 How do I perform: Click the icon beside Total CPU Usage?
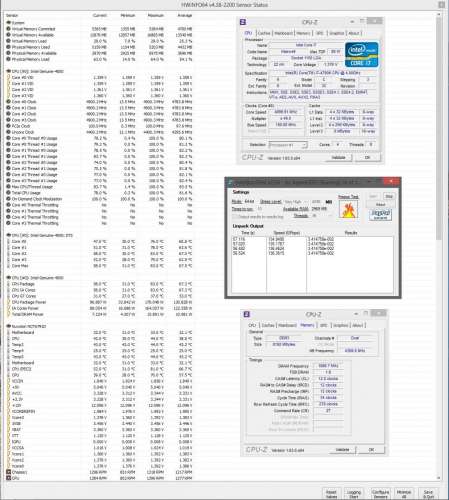pyautogui.click(x=9, y=193)
